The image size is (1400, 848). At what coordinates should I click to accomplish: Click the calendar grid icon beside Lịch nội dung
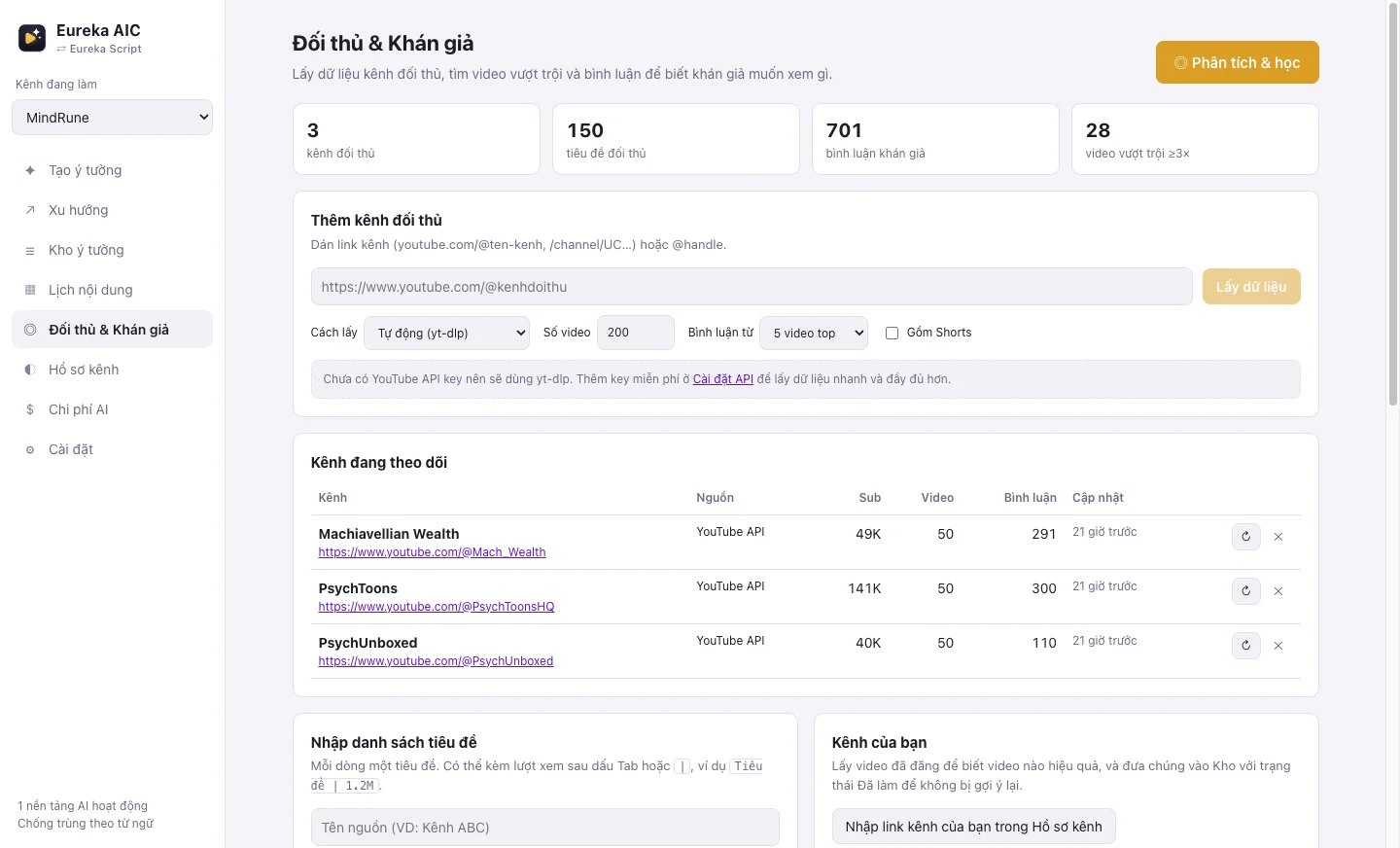[30, 290]
